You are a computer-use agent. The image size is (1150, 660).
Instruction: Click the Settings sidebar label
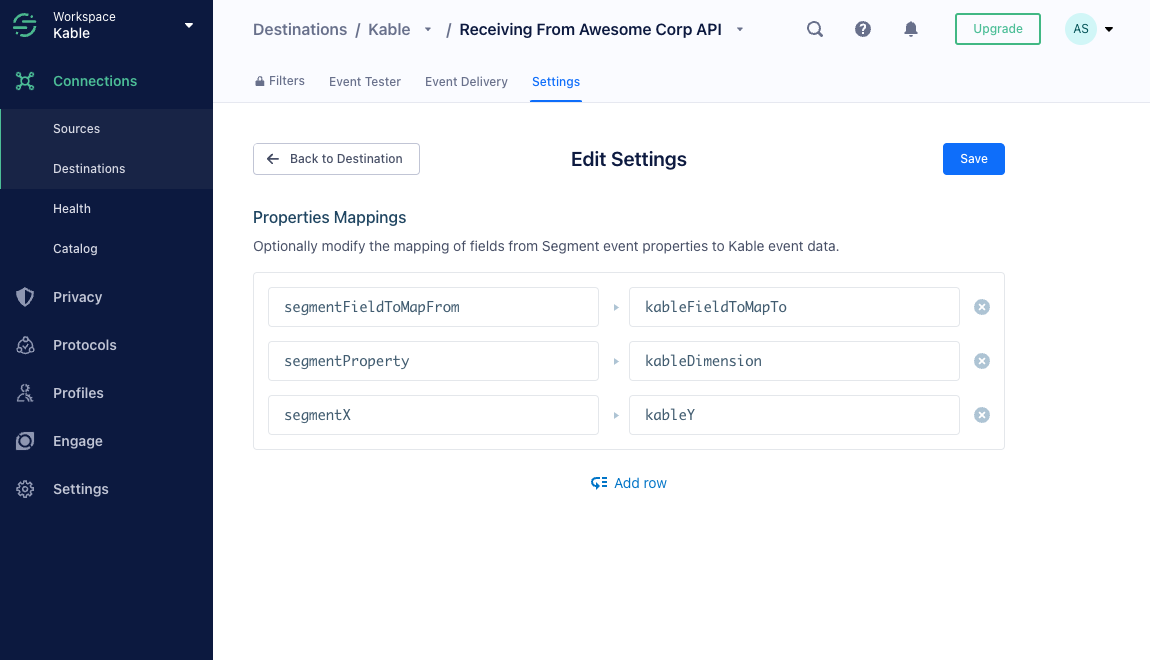point(81,489)
